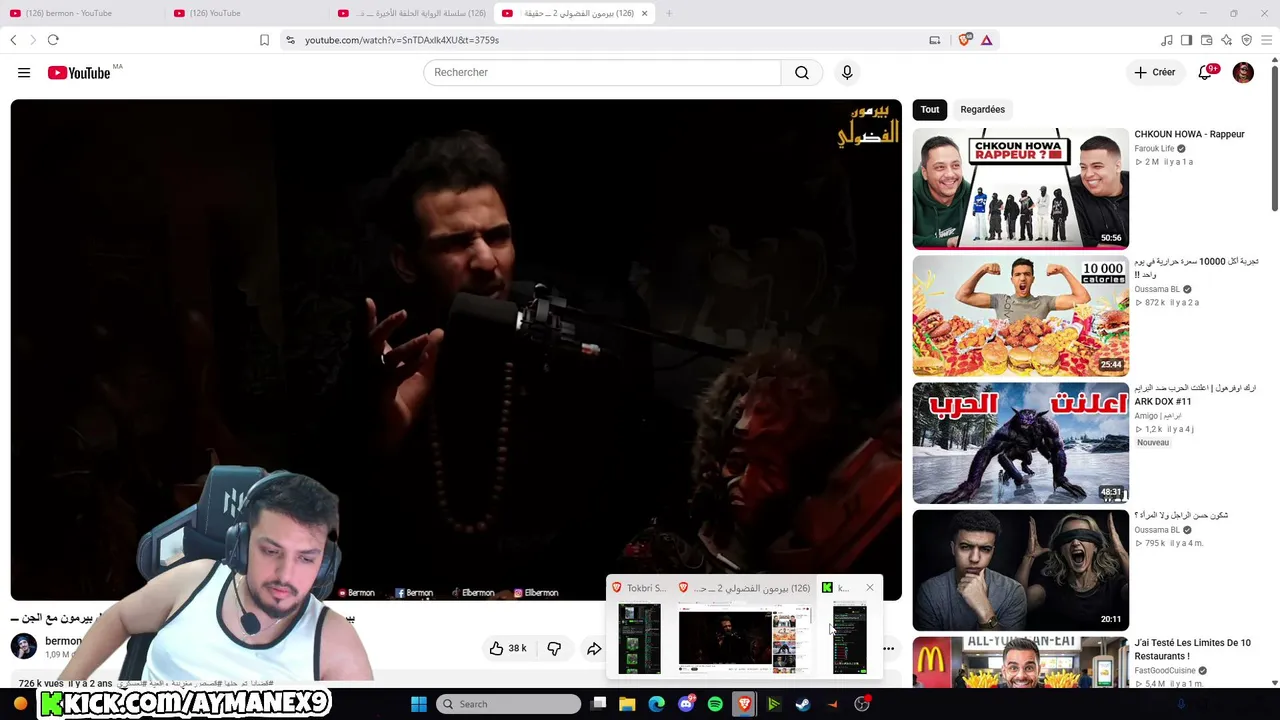This screenshot has width=1280, height=720.
Task: Select the 'Regardées' filter chip
Action: pyautogui.click(x=982, y=109)
